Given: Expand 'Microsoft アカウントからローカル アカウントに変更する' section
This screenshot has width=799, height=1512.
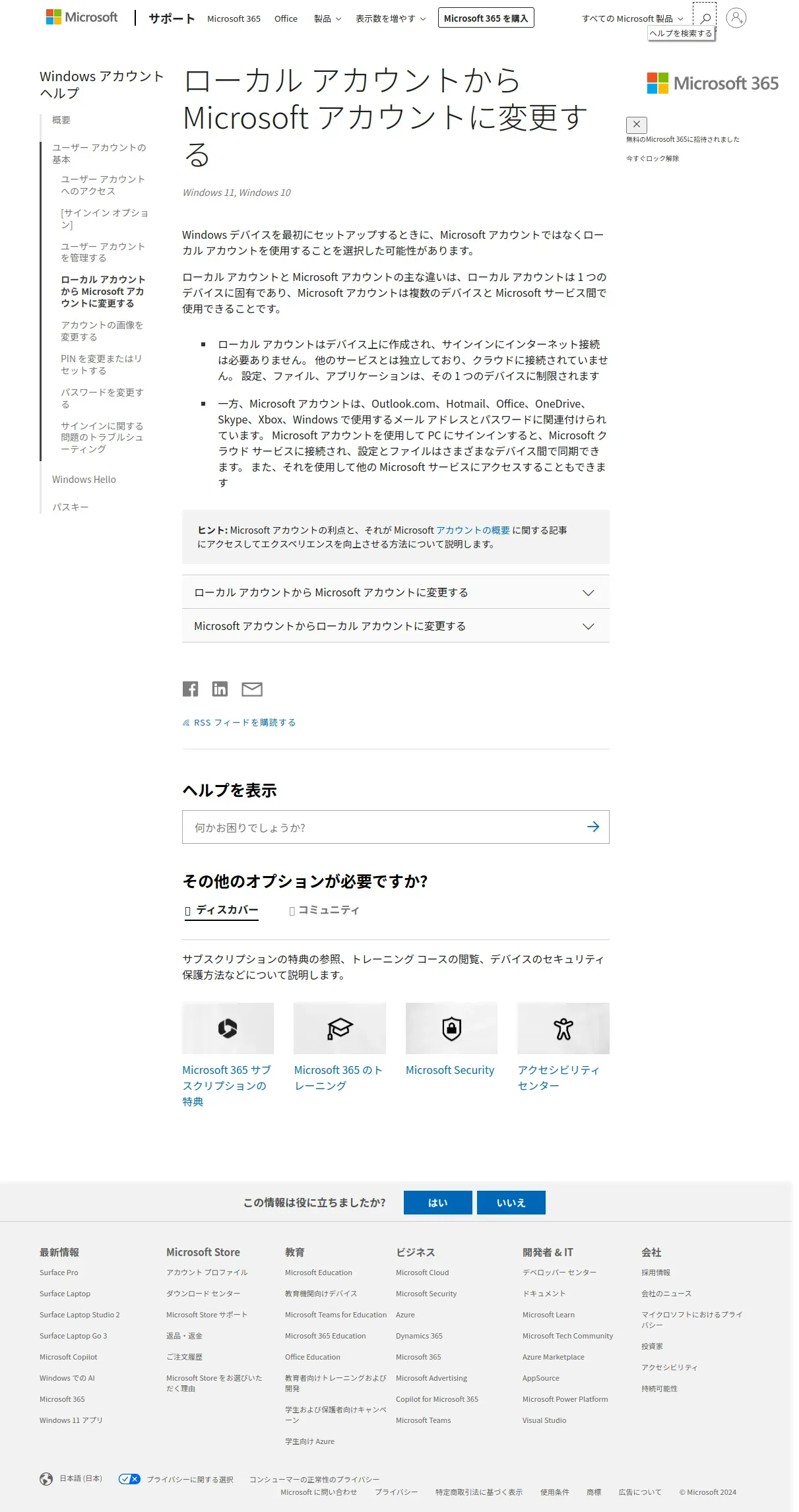Looking at the screenshot, I should click(396, 626).
